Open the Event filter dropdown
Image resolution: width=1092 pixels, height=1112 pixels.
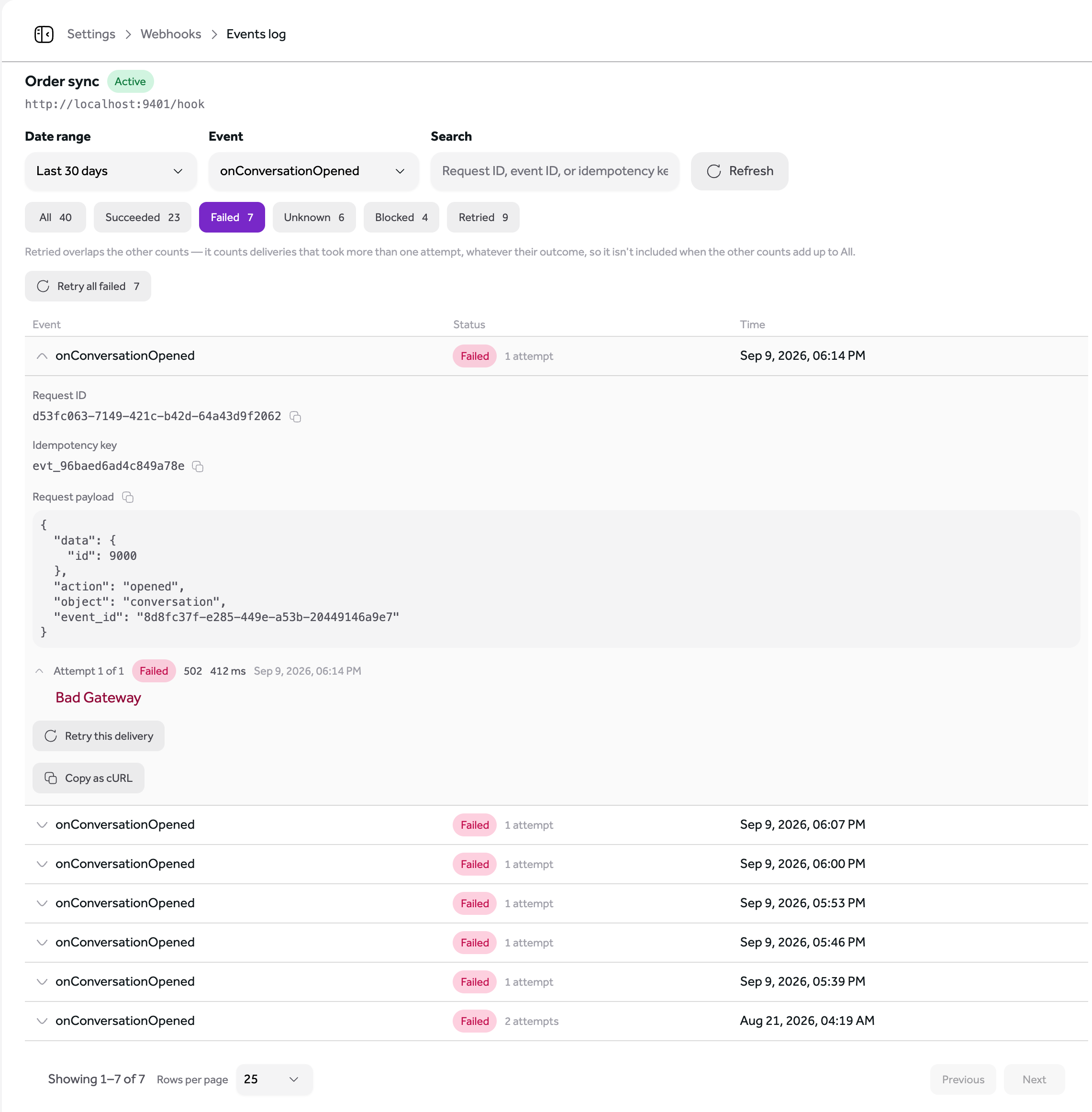pos(314,171)
